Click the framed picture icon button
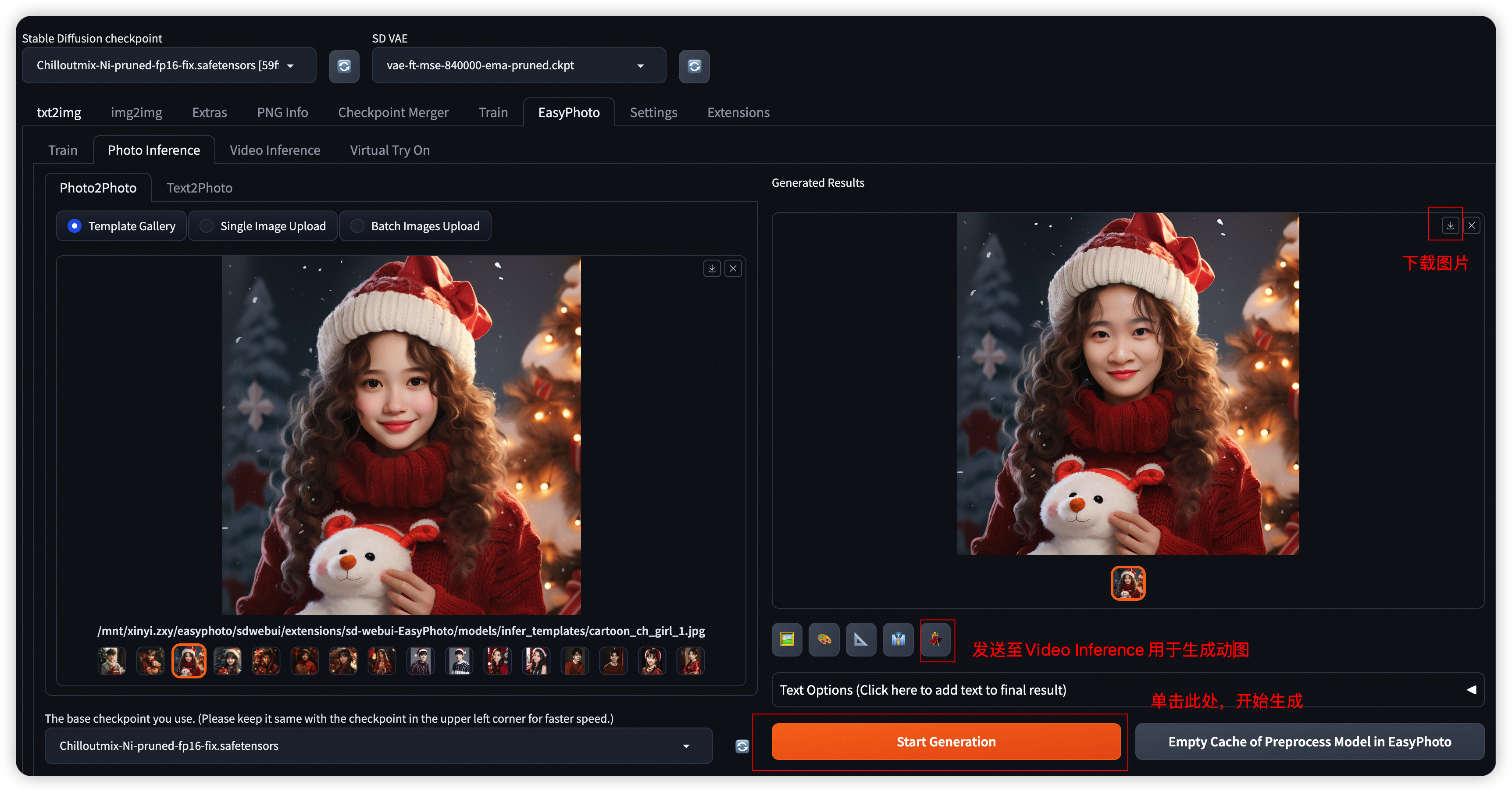1512x792 pixels. coord(787,639)
